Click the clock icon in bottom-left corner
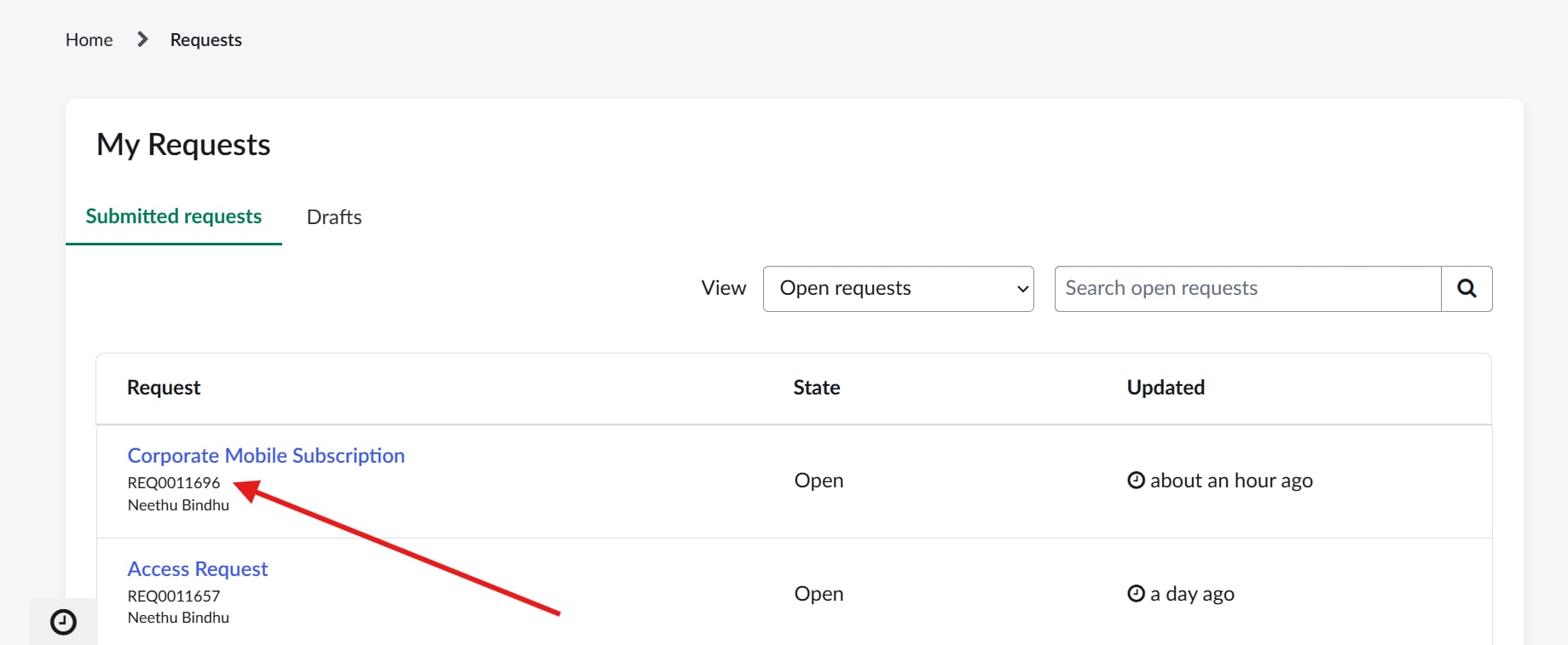1568x645 pixels. pyautogui.click(x=62, y=621)
